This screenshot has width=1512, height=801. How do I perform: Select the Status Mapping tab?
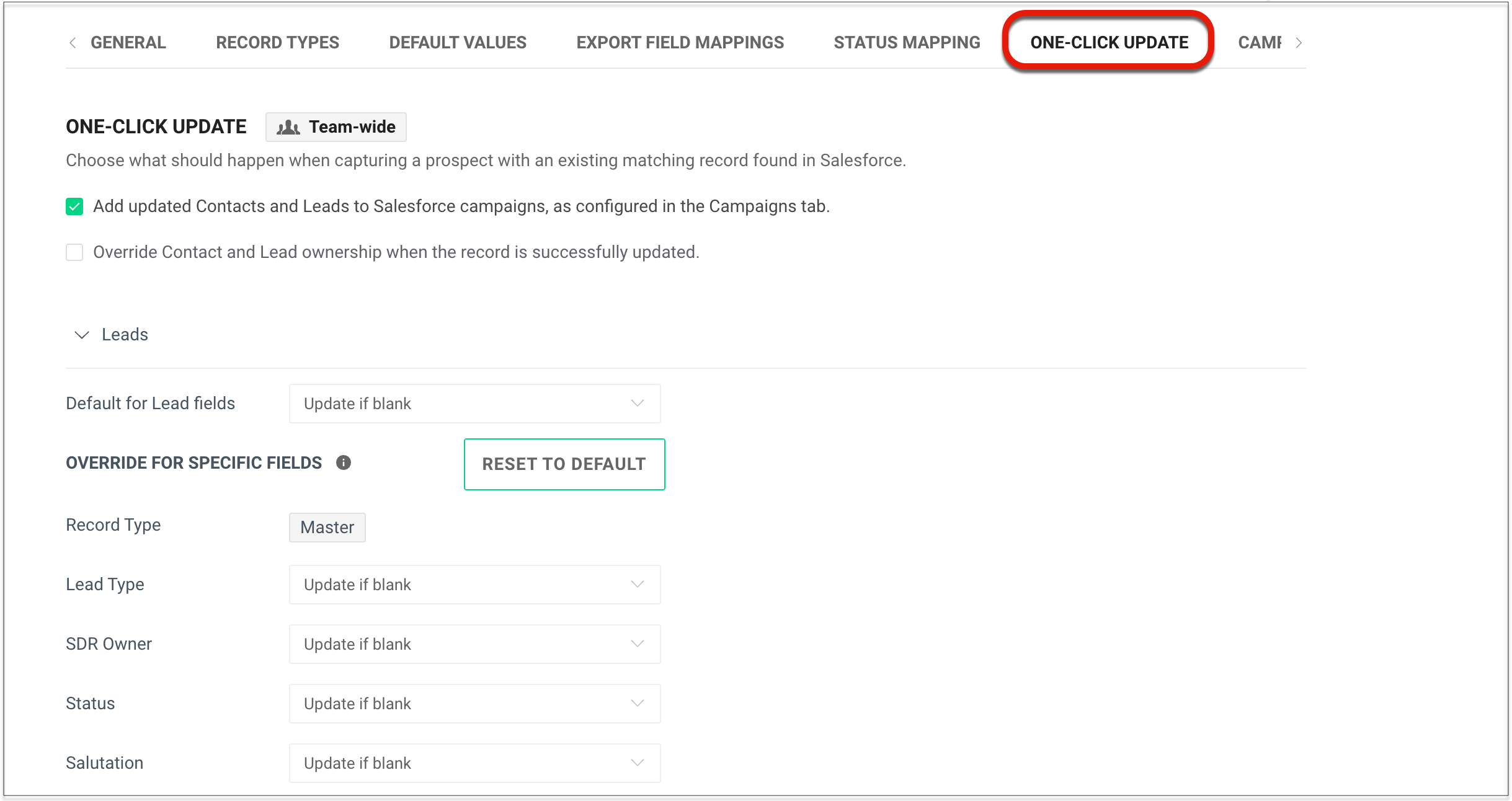(907, 42)
